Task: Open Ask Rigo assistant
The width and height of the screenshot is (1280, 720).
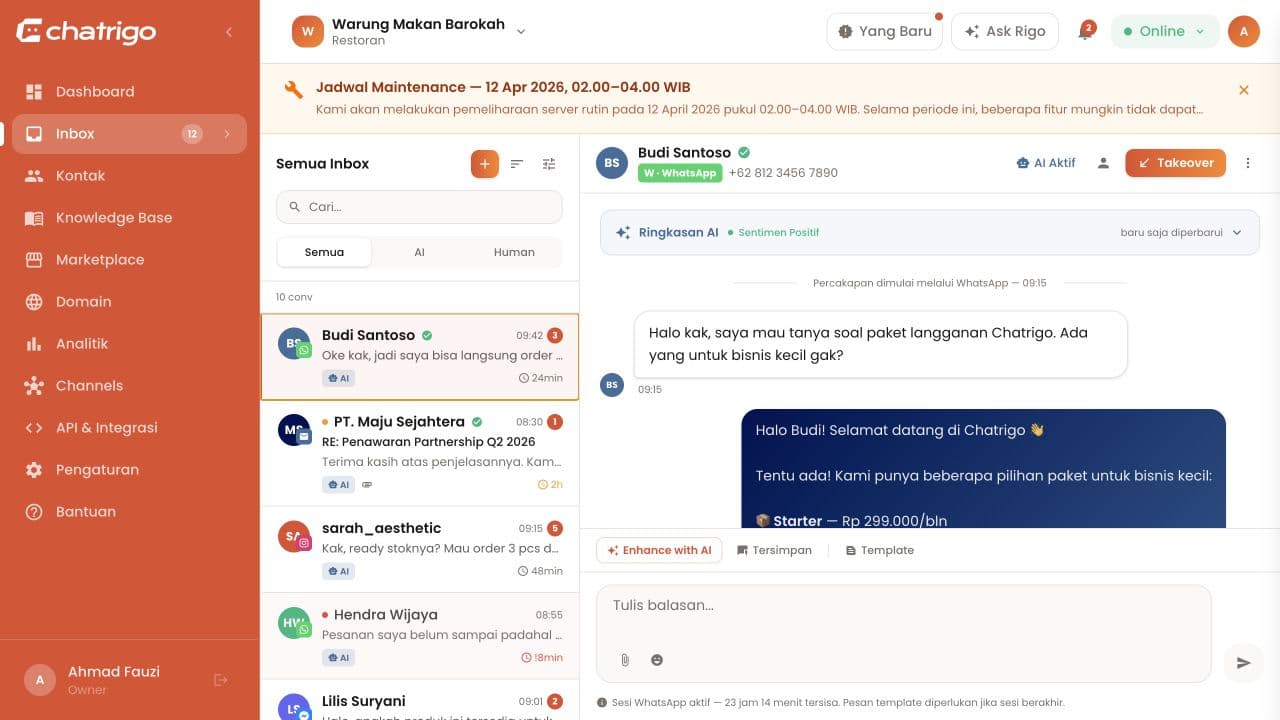Action: pos(1005,31)
